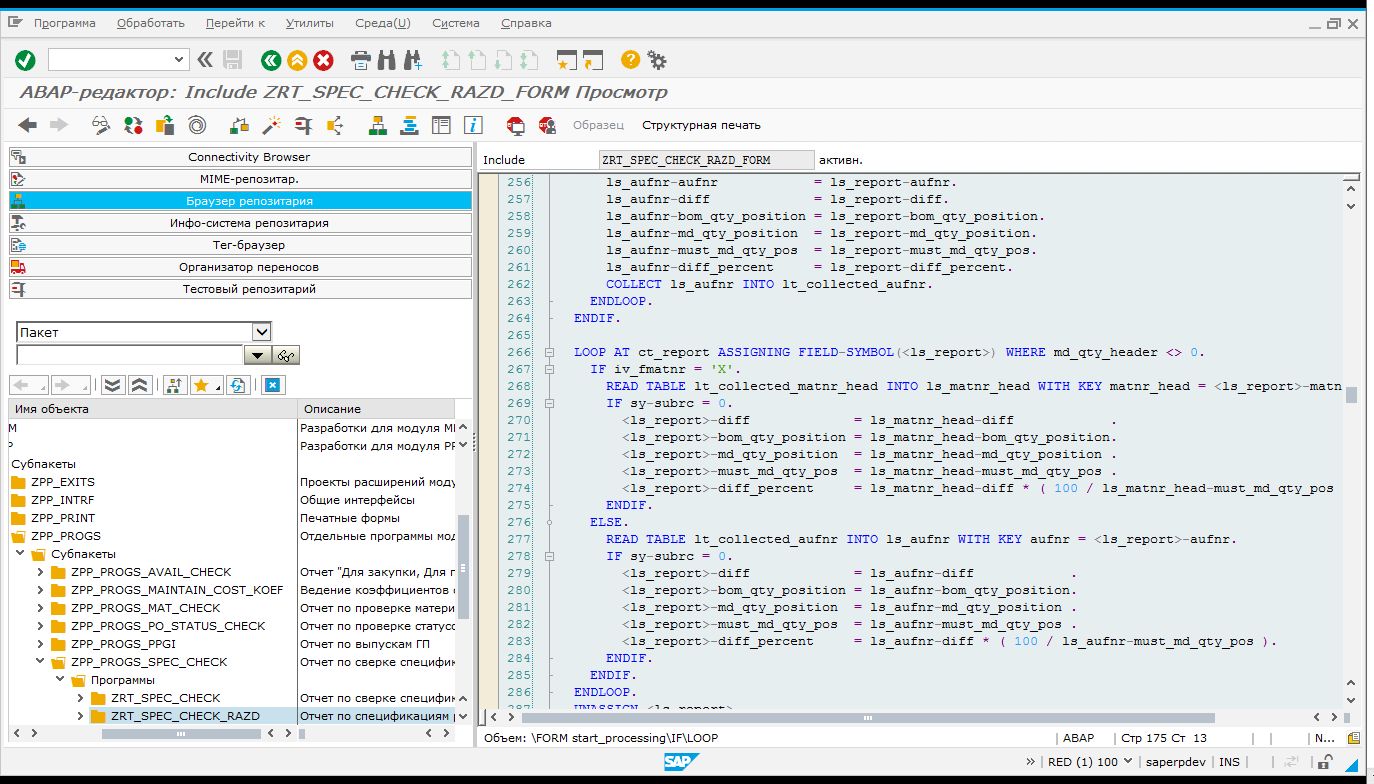This screenshot has height=784, width=1374.
Task: Click the Display Navigation Window icon
Action: tap(409, 125)
